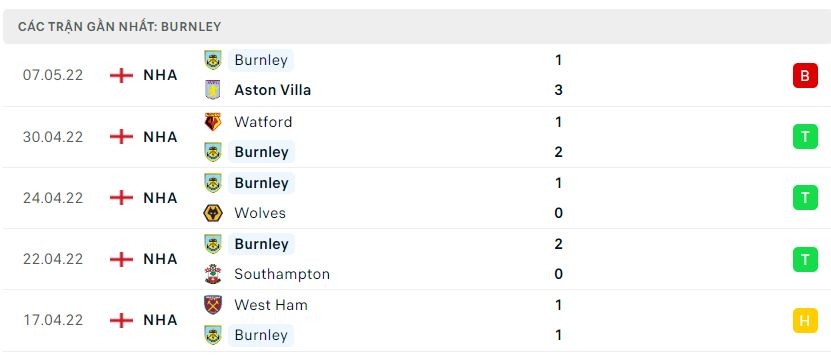Select the 24.04.22 match date

[x=53, y=198]
